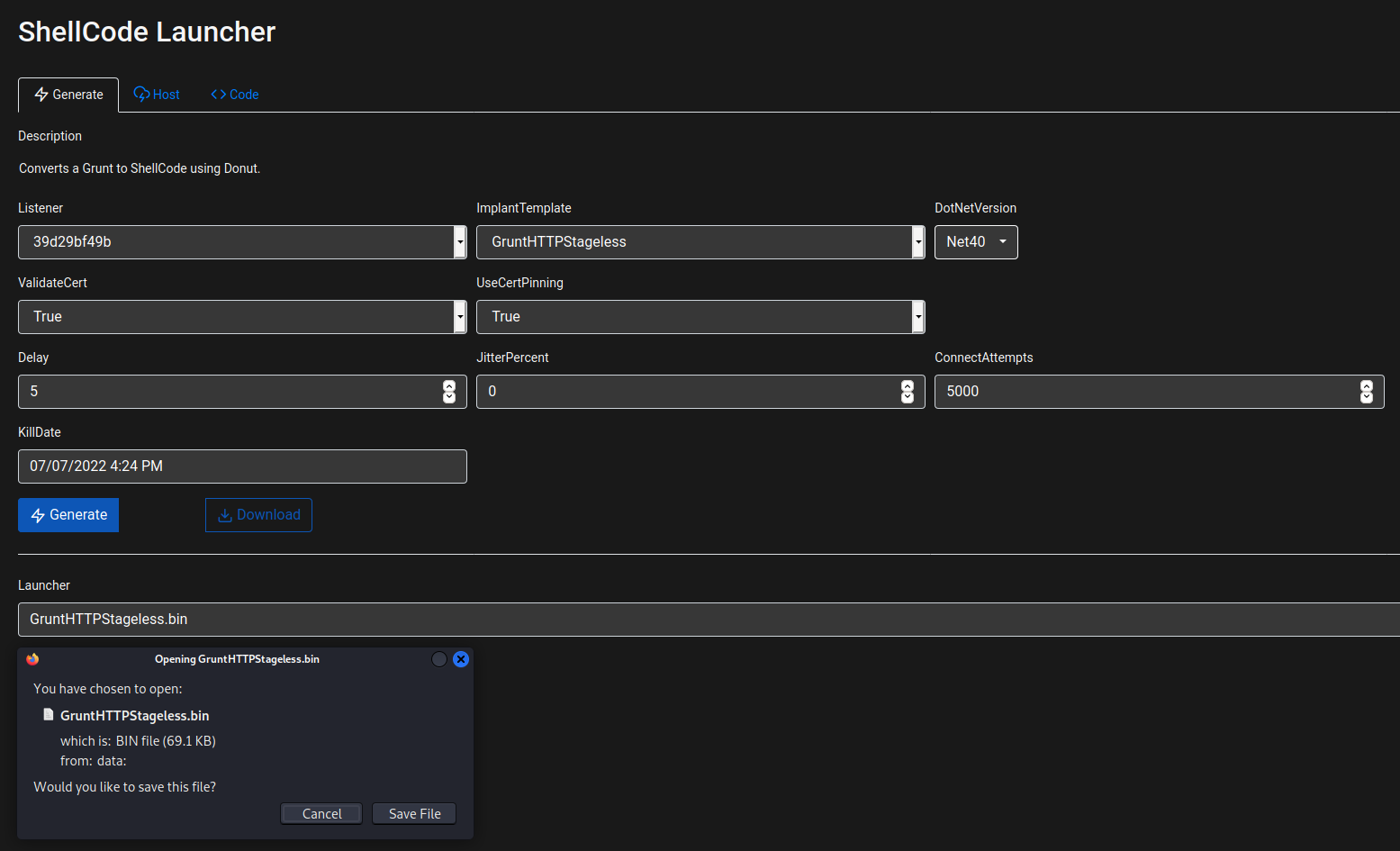Cancel the file download dialog
The width and height of the screenshot is (1400, 851).
pos(321,814)
